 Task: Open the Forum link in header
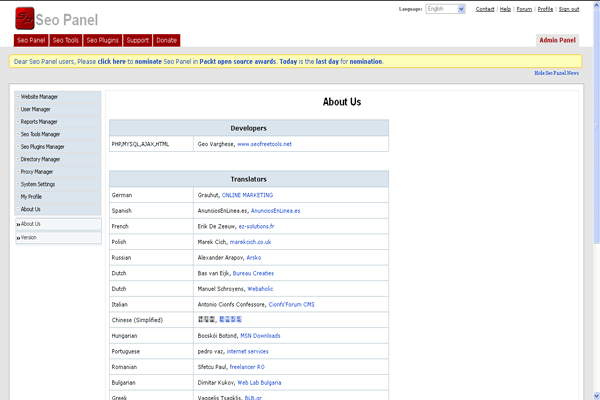click(523, 9)
